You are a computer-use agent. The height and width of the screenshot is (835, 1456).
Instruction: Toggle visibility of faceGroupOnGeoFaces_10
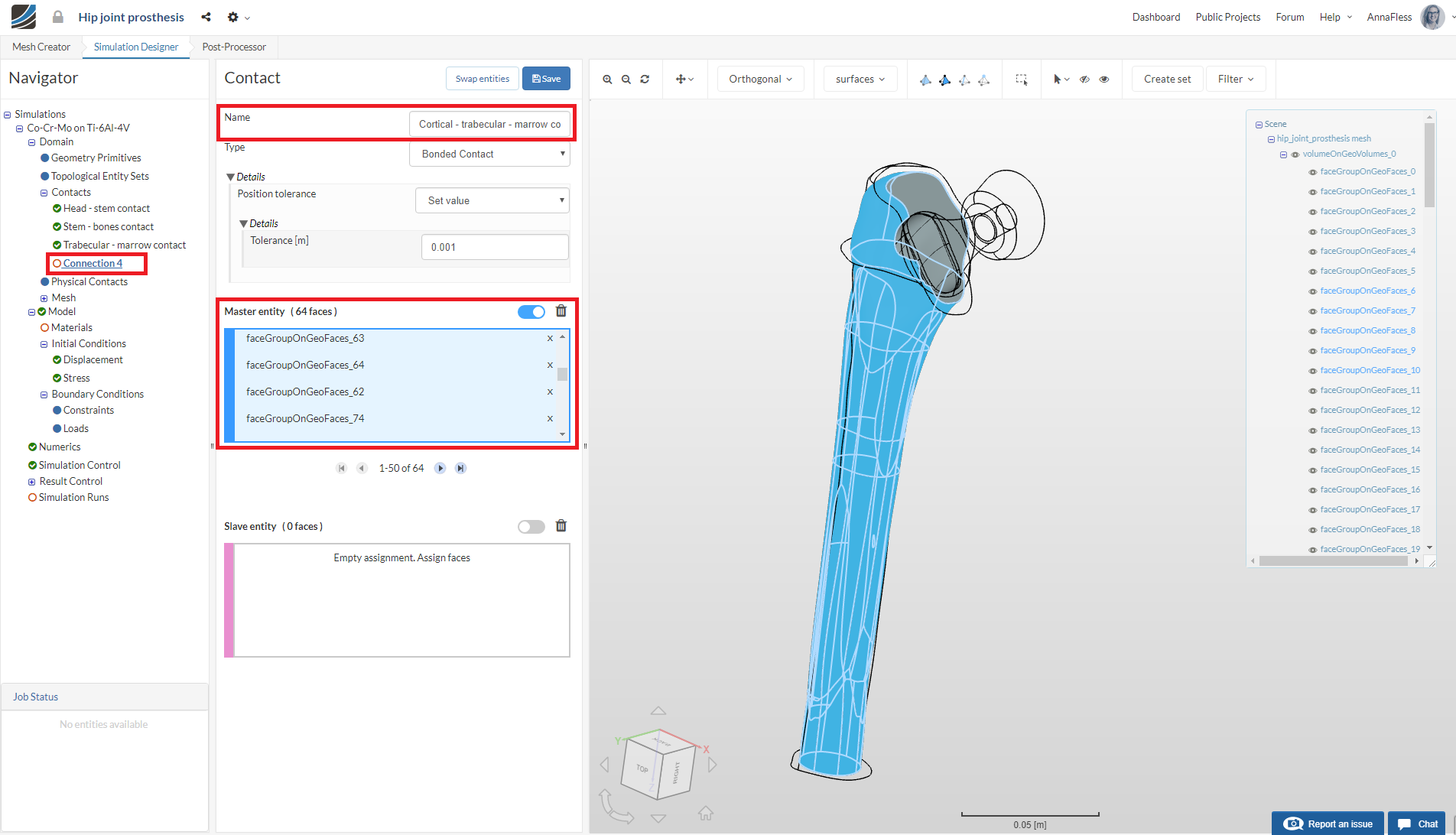pyautogui.click(x=1313, y=371)
